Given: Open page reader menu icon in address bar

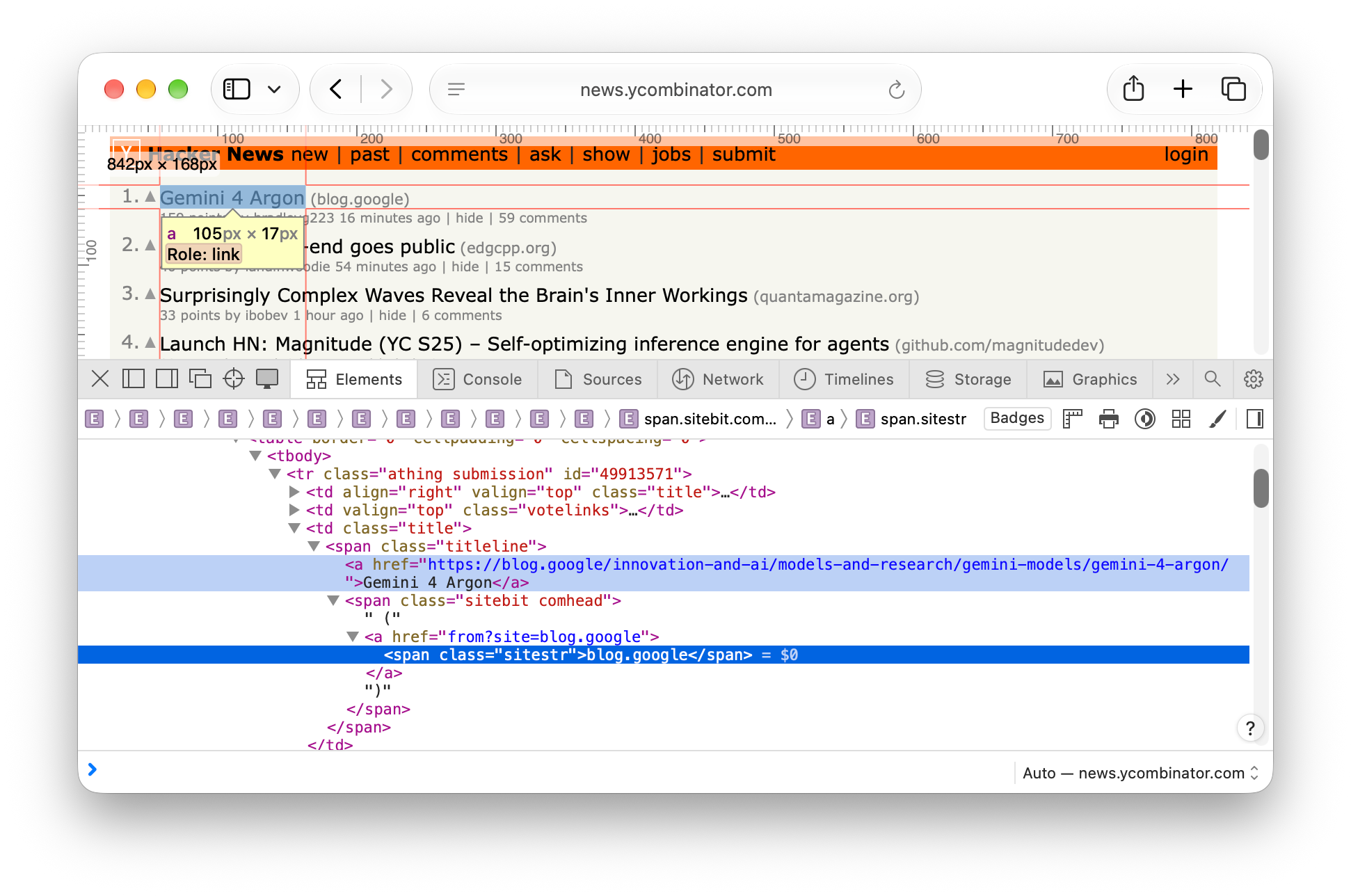Looking at the screenshot, I should pyautogui.click(x=456, y=89).
